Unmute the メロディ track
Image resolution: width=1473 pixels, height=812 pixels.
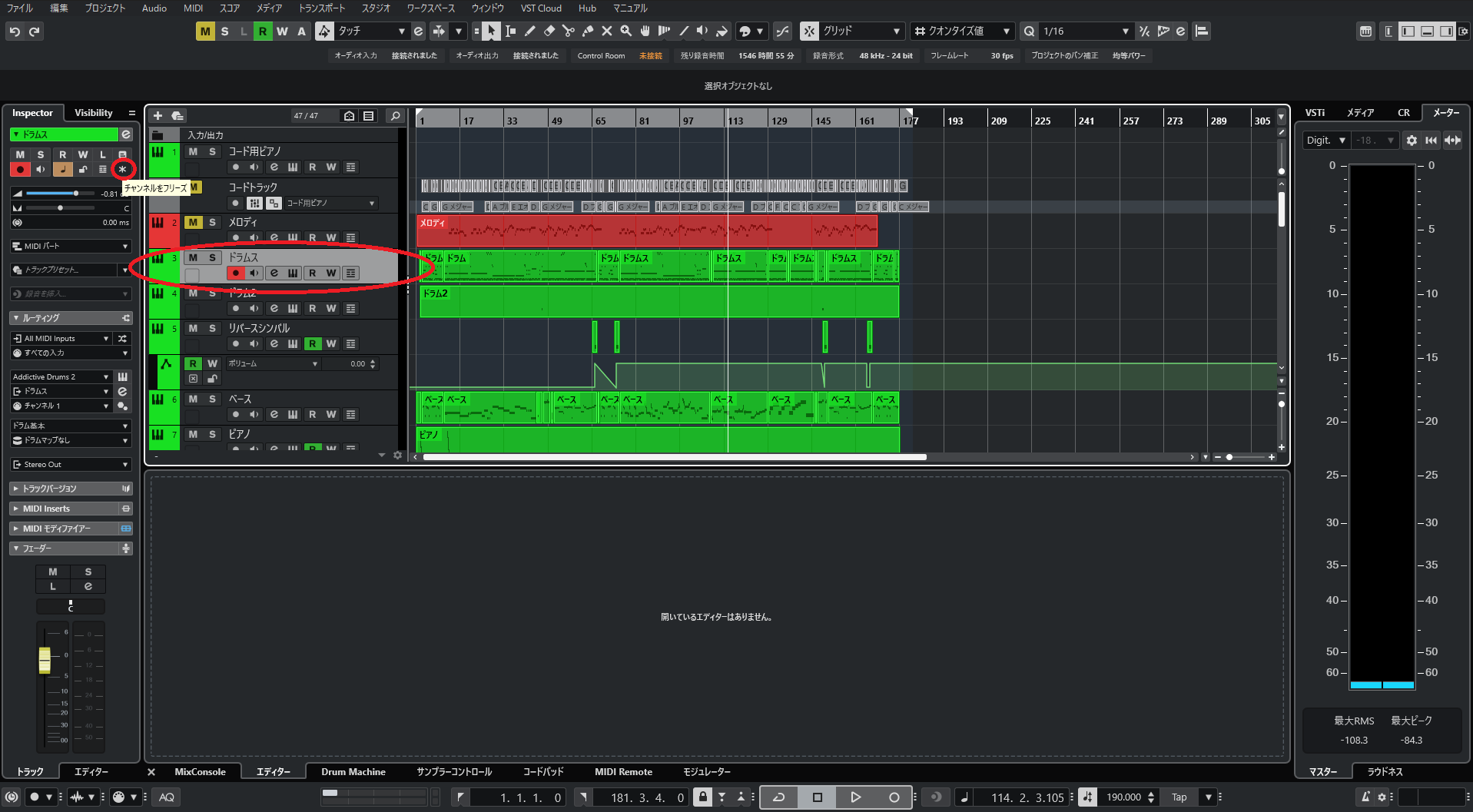193,222
